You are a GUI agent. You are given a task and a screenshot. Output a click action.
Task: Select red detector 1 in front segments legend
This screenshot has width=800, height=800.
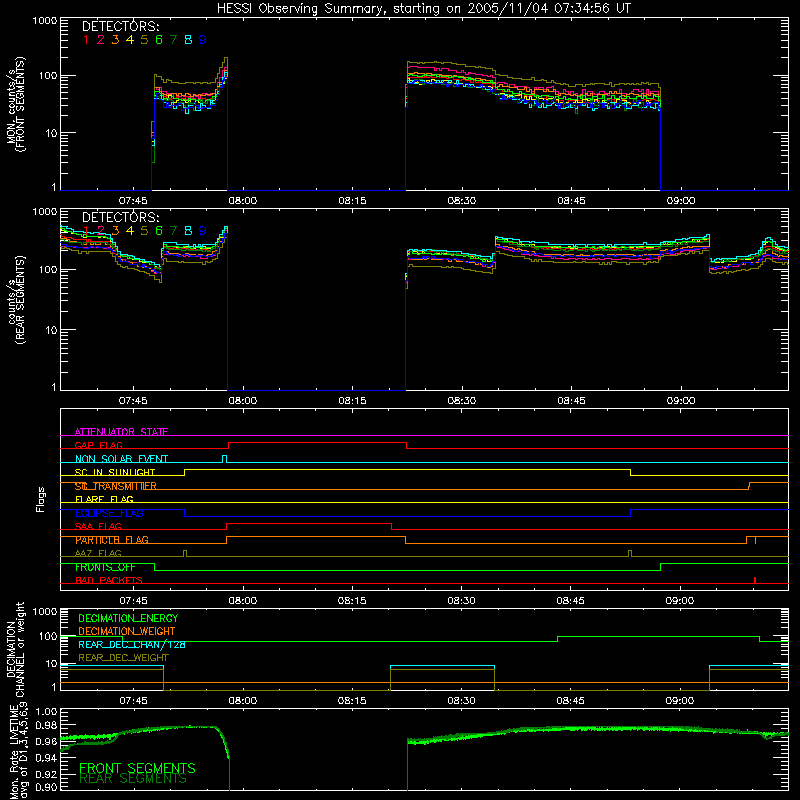pos(86,40)
